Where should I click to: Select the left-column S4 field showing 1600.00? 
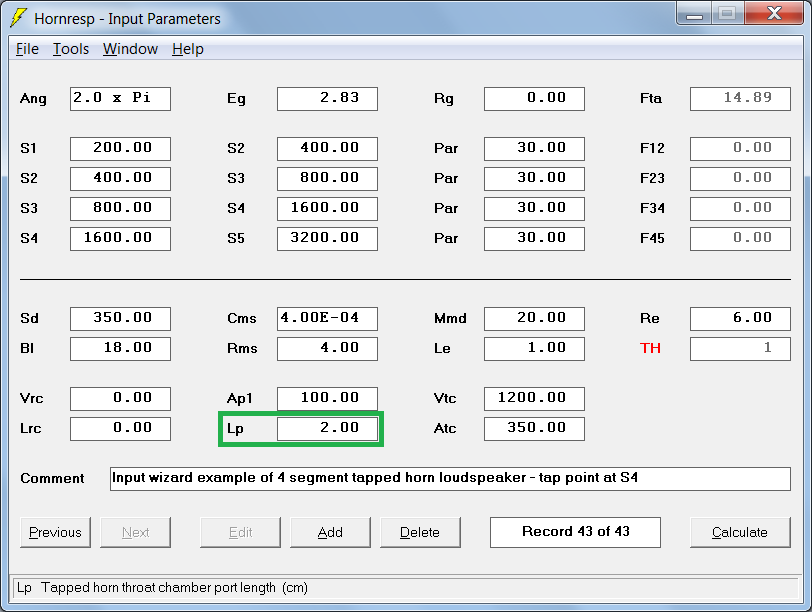(120, 239)
